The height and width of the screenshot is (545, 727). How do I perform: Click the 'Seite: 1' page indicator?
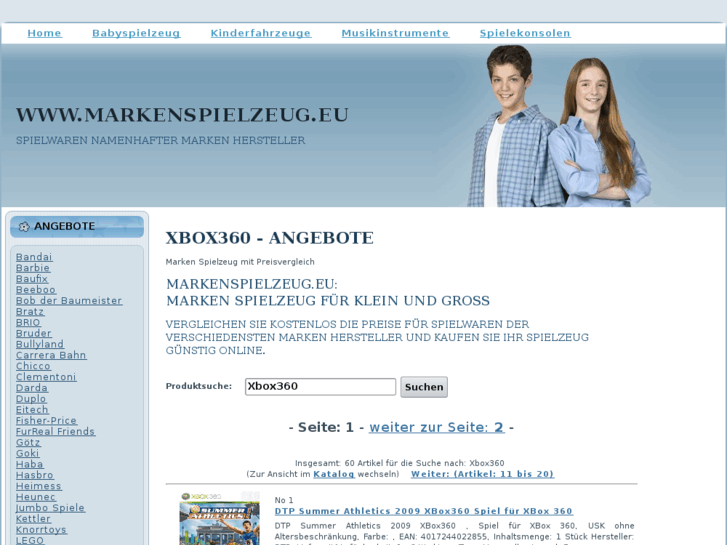(326, 427)
